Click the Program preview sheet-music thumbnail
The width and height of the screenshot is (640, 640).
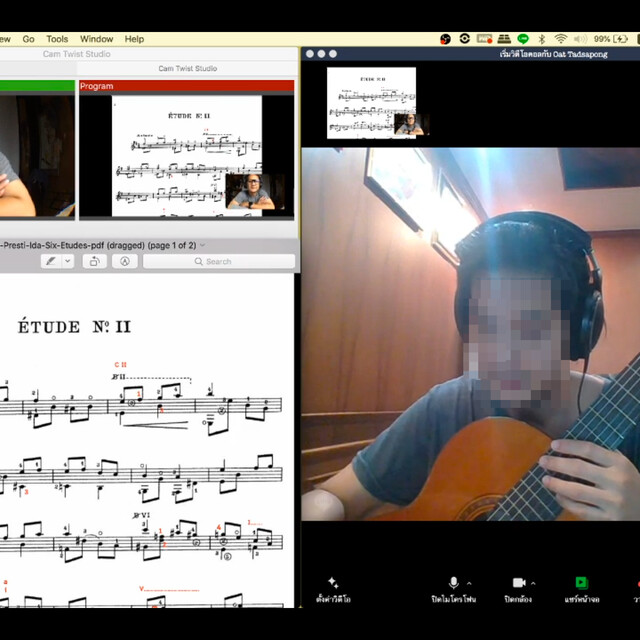187,155
